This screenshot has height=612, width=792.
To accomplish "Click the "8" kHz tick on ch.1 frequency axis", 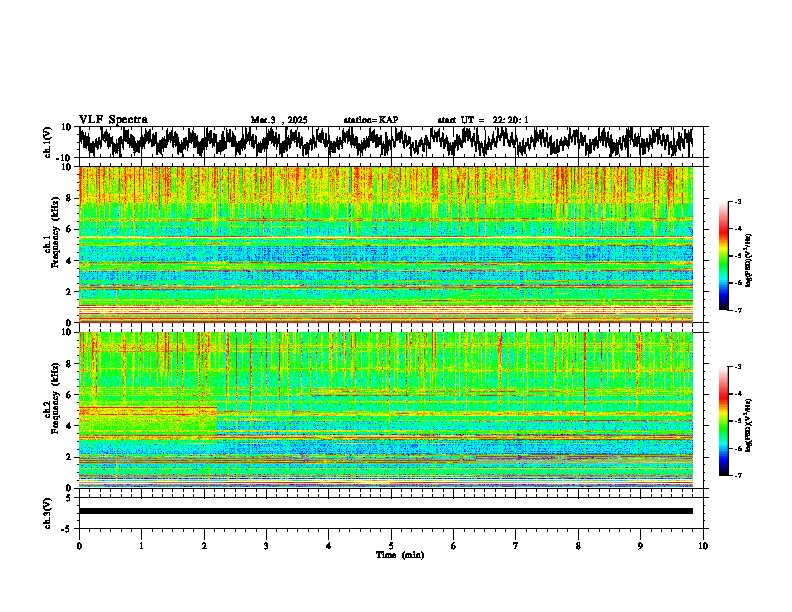I will click(70, 198).
